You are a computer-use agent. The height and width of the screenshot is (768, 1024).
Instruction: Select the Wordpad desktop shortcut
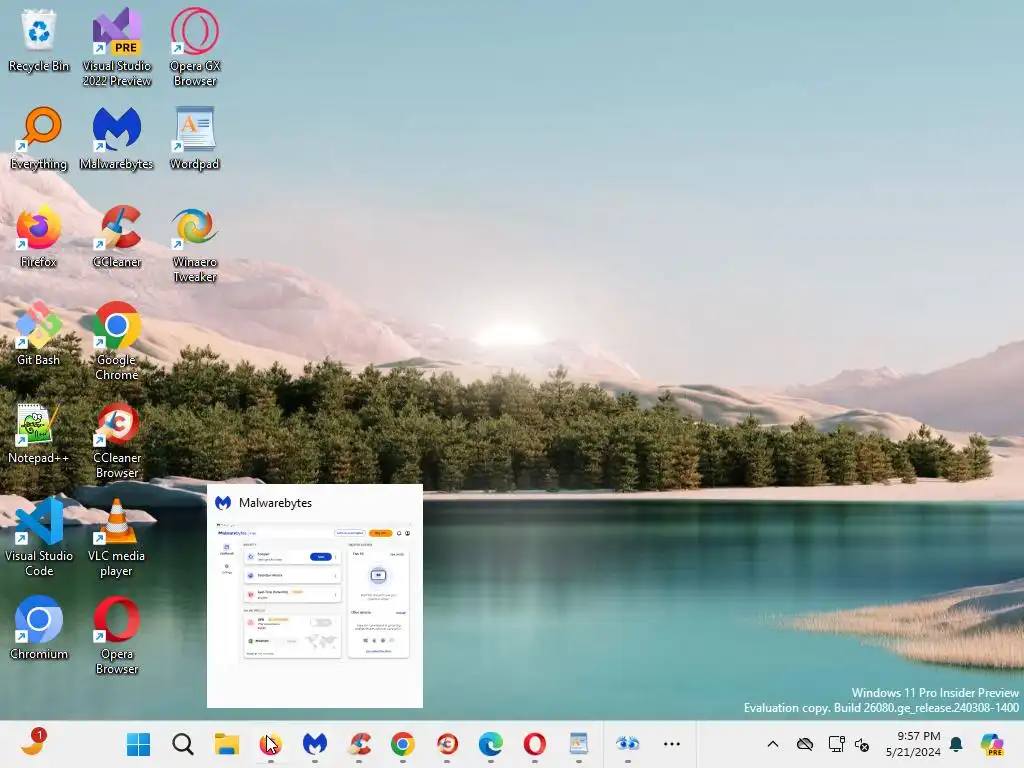click(x=195, y=138)
